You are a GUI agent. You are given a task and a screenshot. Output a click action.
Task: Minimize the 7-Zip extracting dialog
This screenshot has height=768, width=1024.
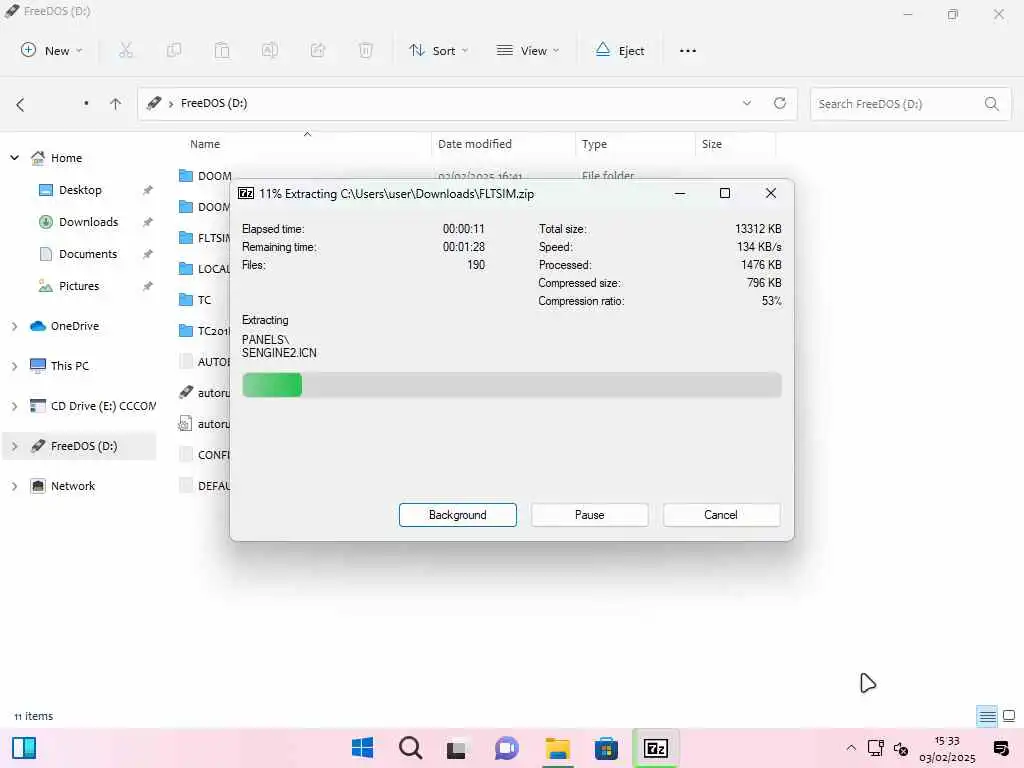click(x=680, y=193)
